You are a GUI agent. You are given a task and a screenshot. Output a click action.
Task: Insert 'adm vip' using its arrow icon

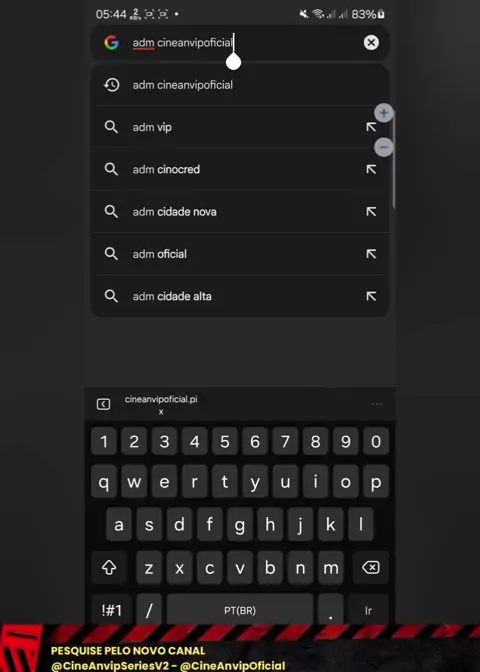[371, 127]
